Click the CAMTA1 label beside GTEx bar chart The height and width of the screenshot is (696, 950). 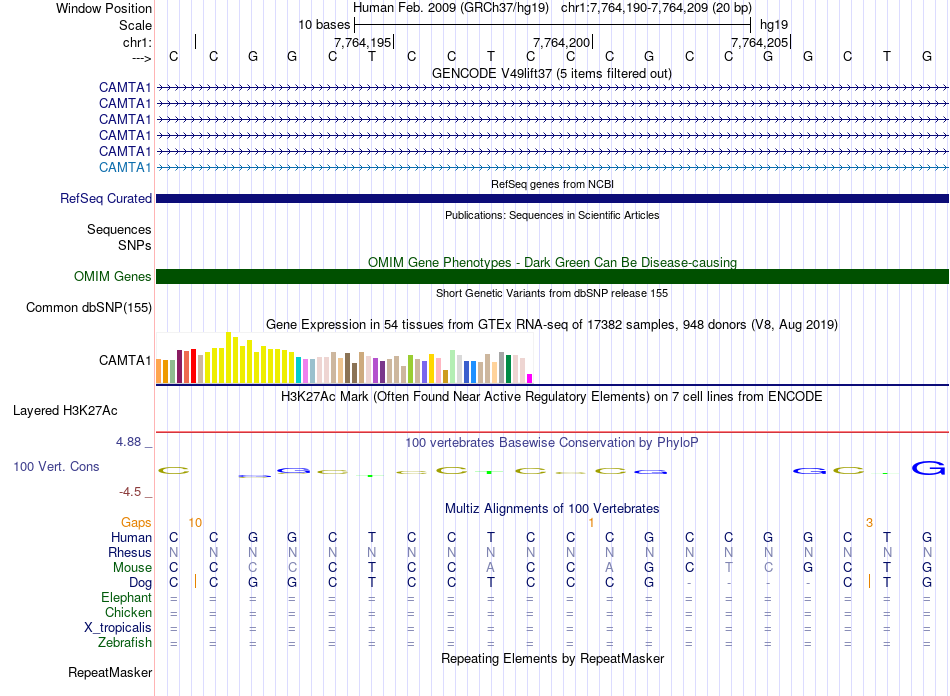[125, 361]
